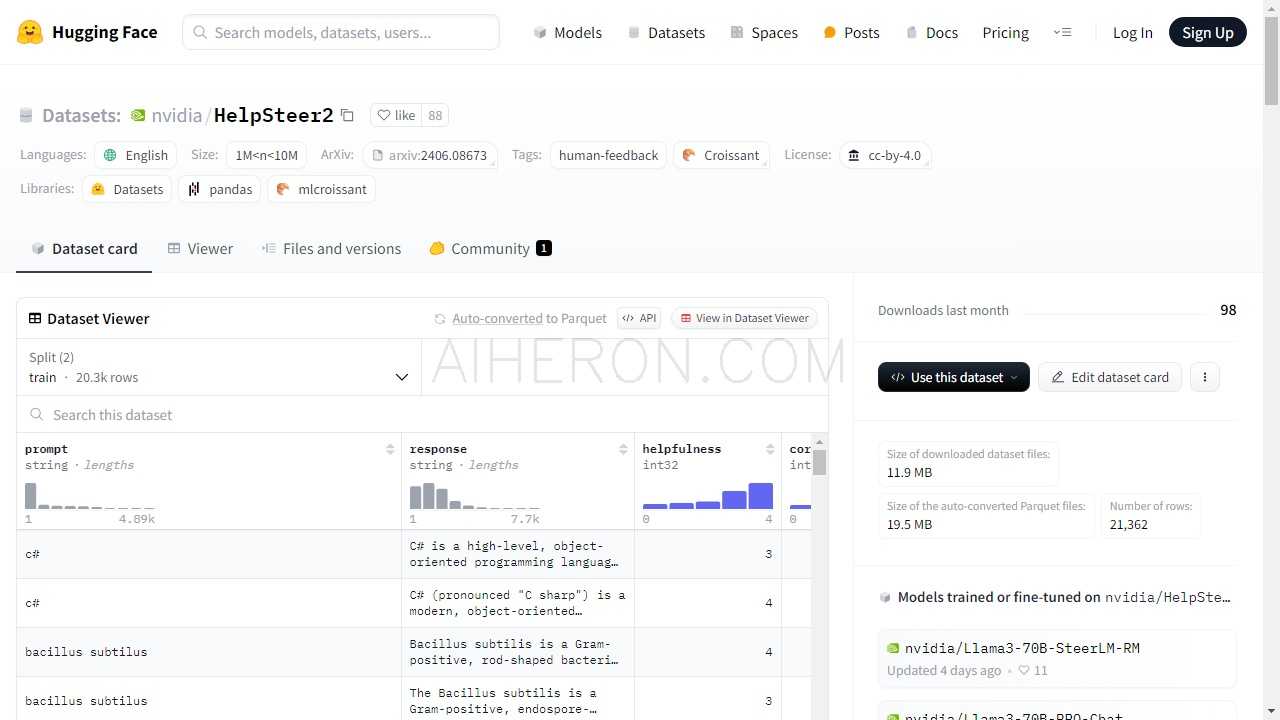Switch to the Viewer tab

[x=200, y=248]
